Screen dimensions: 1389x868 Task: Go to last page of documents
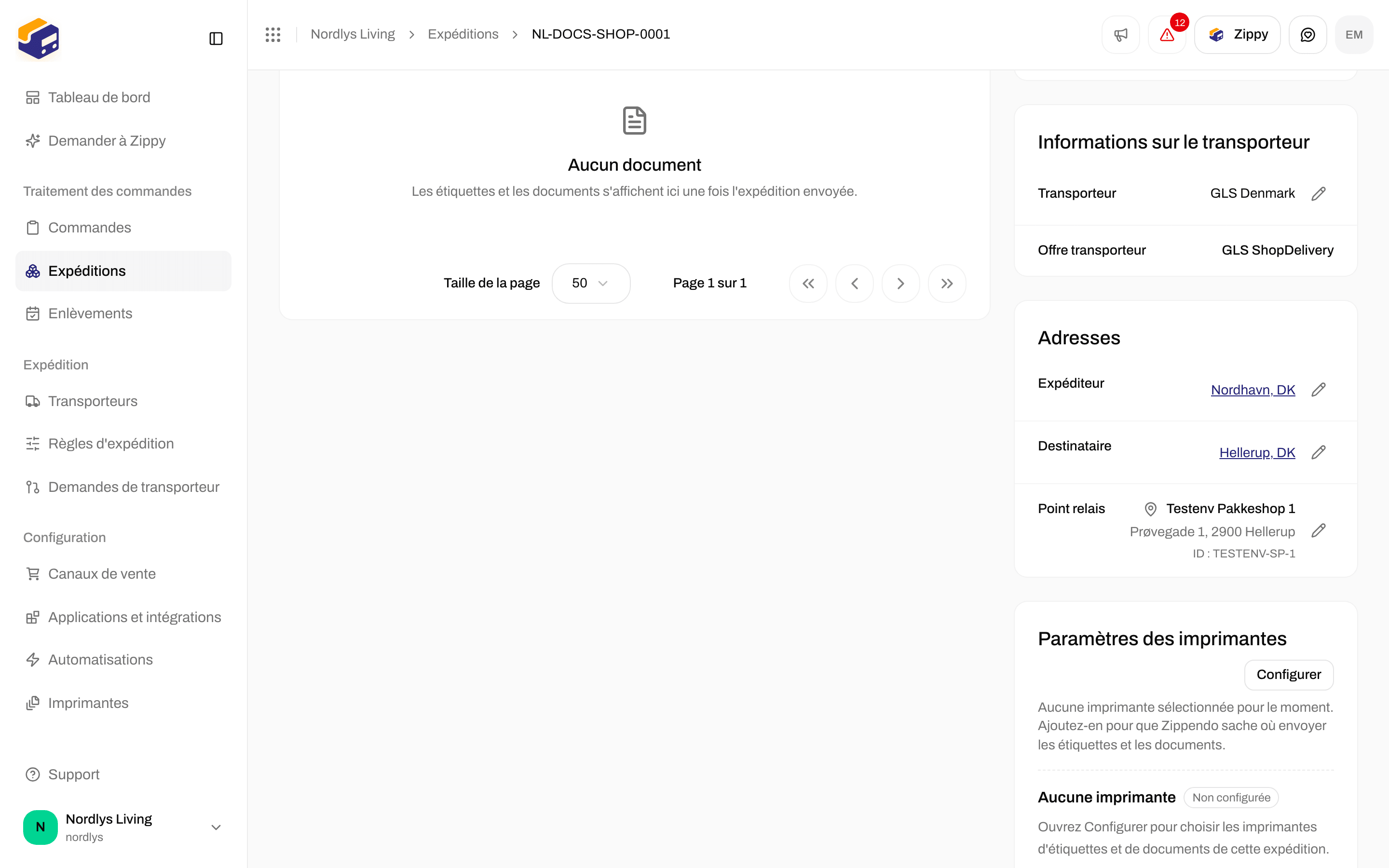[947, 283]
